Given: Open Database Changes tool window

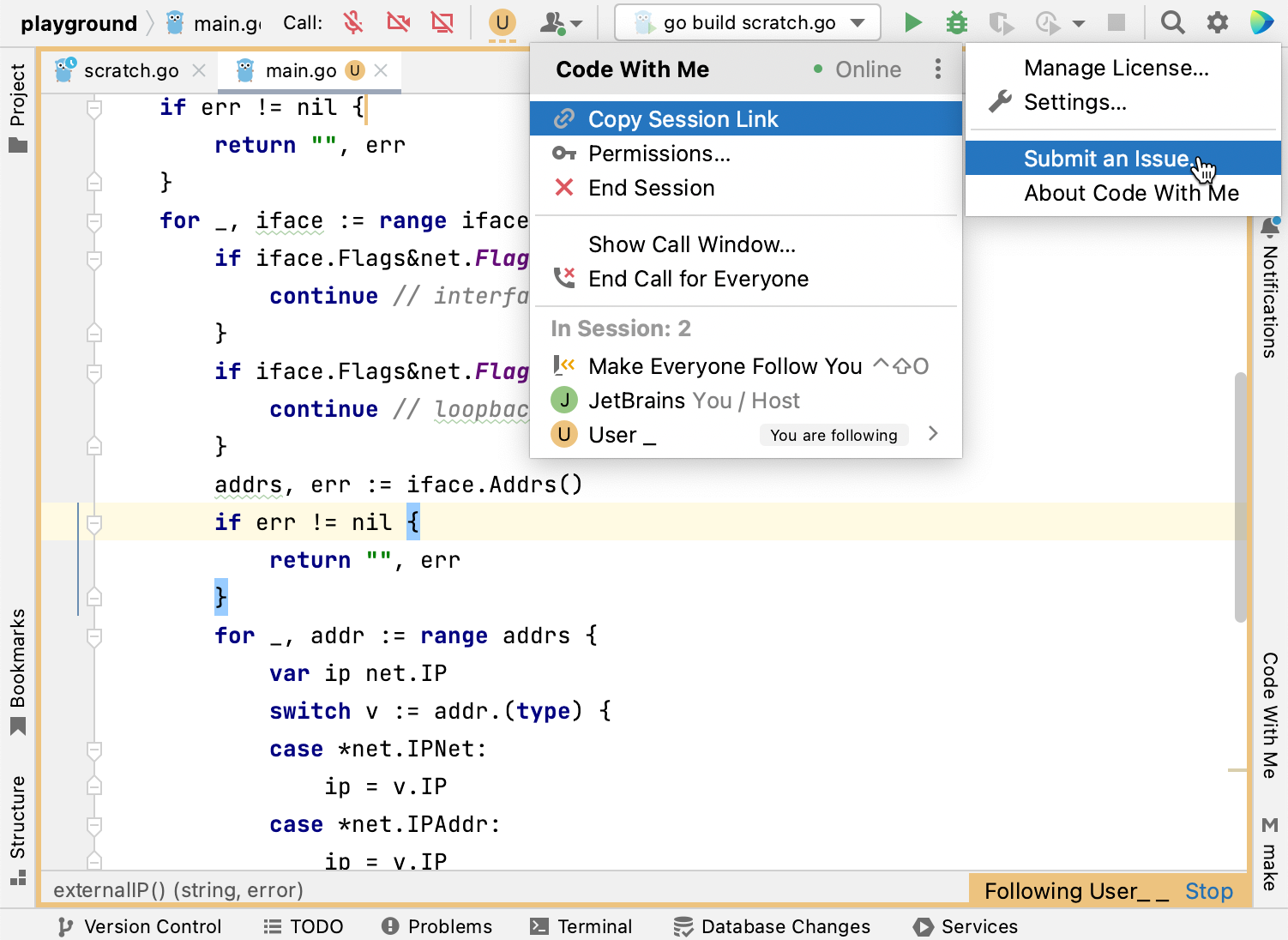Looking at the screenshot, I should click(772, 926).
